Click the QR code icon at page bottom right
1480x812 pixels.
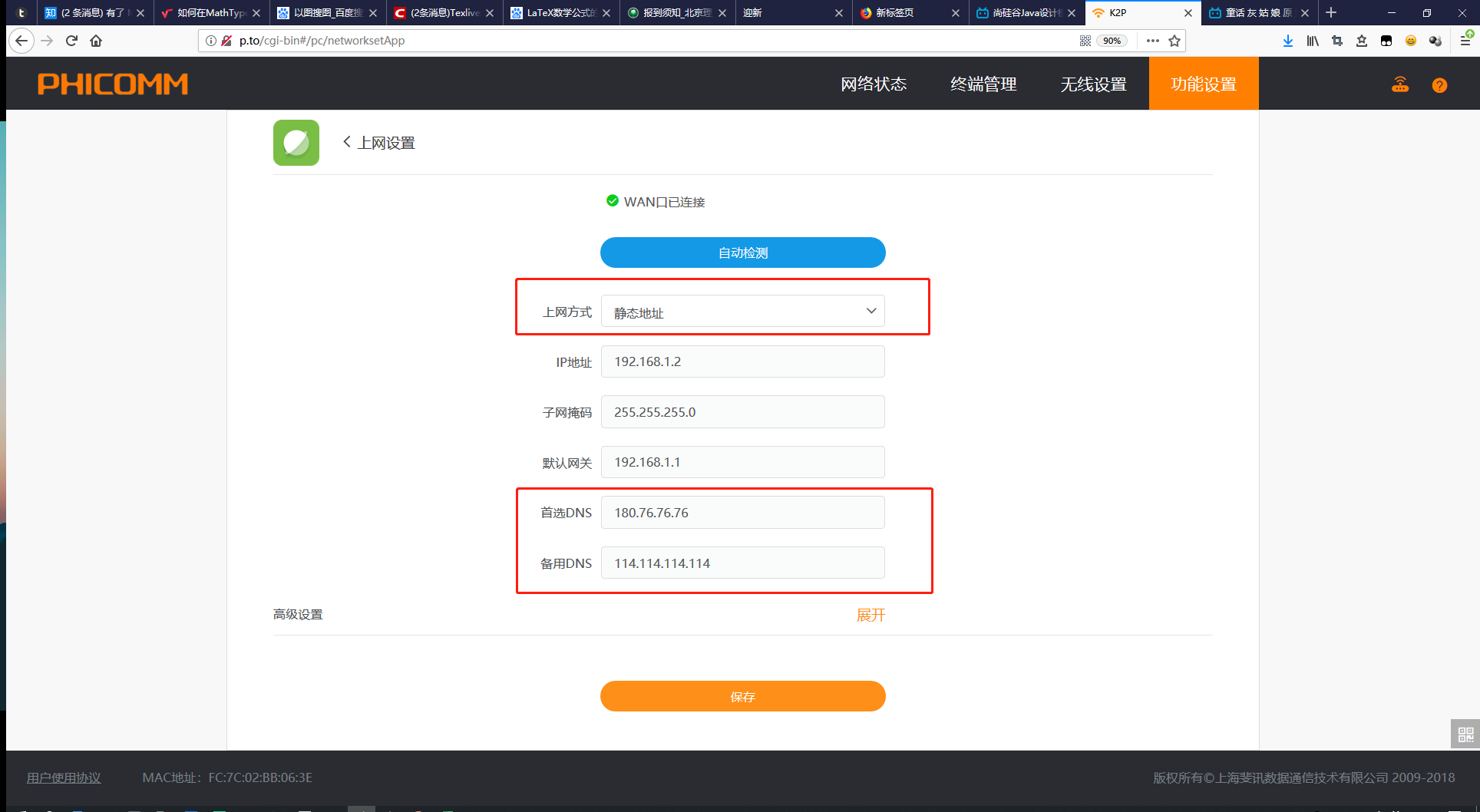1465,734
